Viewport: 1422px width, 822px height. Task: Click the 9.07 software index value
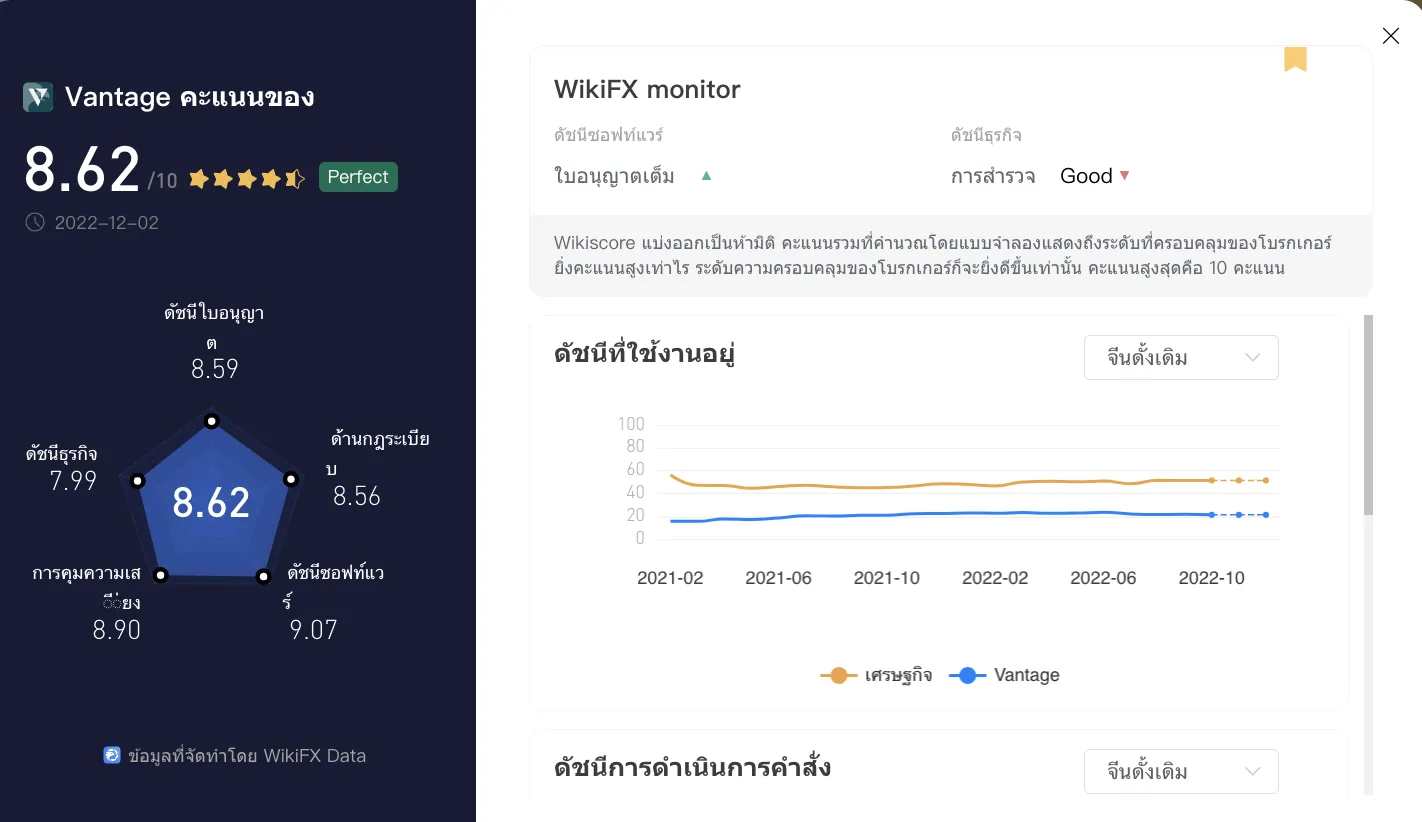click(x=314, y=630)
